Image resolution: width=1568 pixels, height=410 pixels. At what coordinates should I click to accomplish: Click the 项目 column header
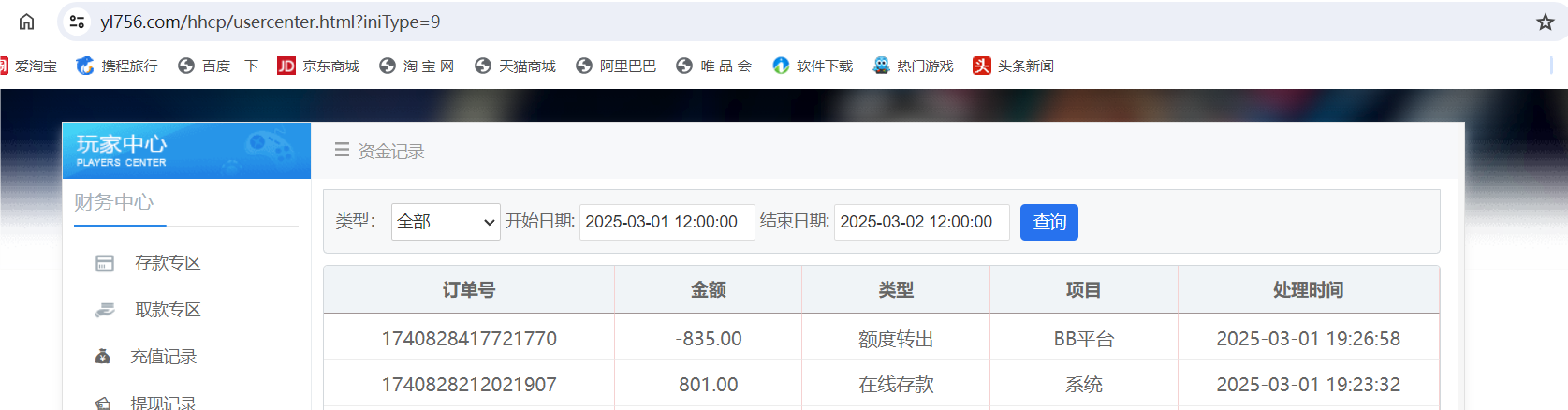pyautogui.click(x=1083, y=290)
